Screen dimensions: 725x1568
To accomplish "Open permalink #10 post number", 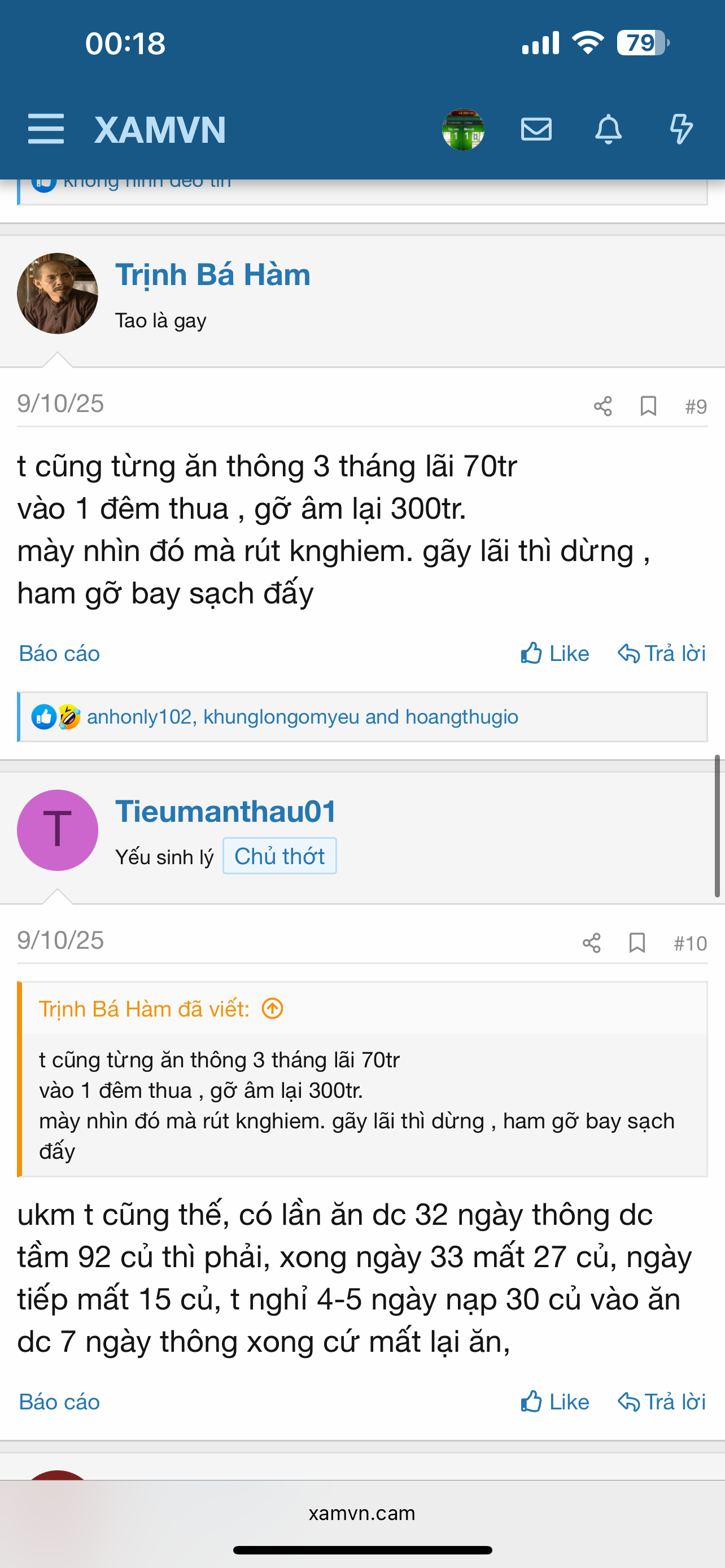I will point(689,943).
